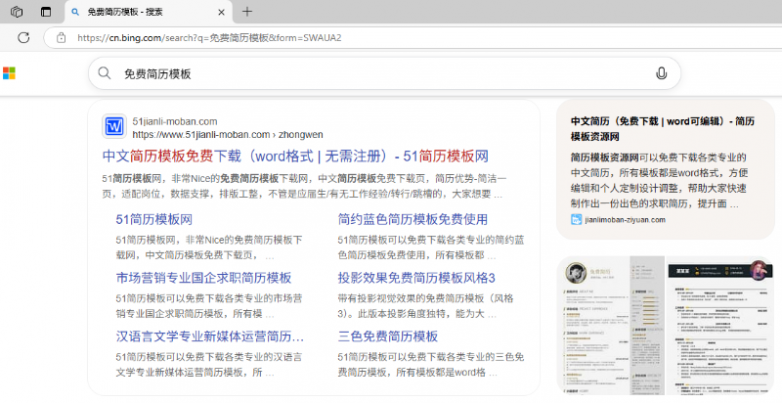Open the 汉语言文学专业新媒体运营简历 sublink
The width and height of the screenshot is (782, 403).
[x=209, y=336]
